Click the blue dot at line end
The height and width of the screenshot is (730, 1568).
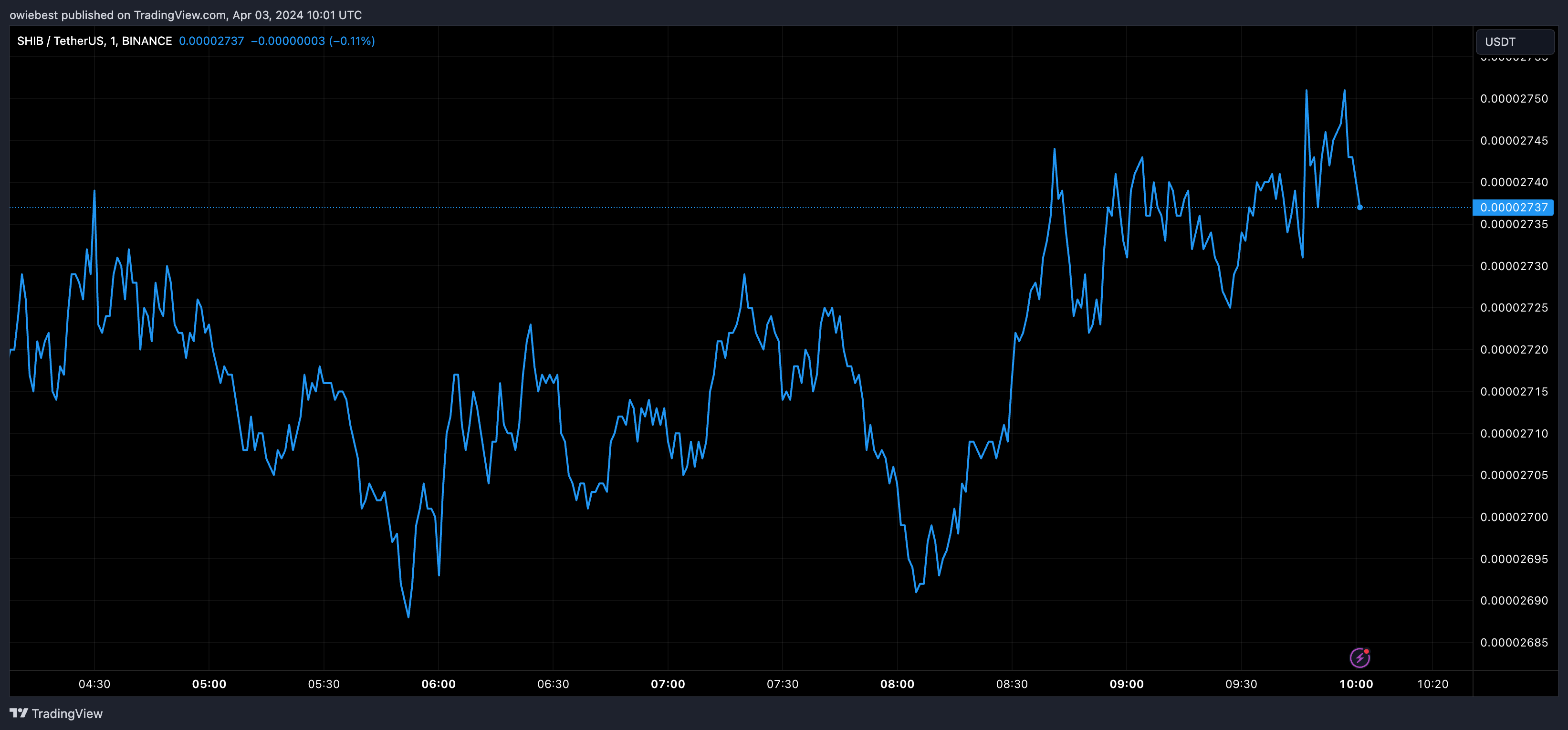(1360, 208)
